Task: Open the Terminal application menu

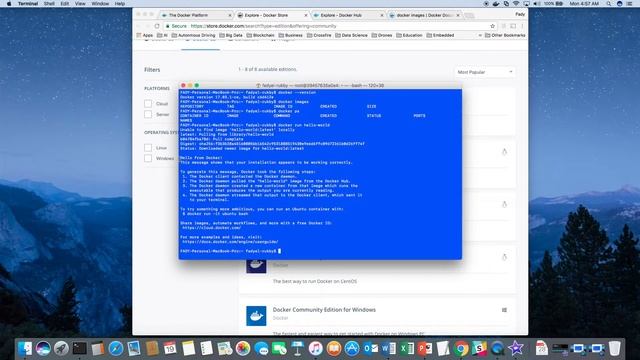Action: 28,4
